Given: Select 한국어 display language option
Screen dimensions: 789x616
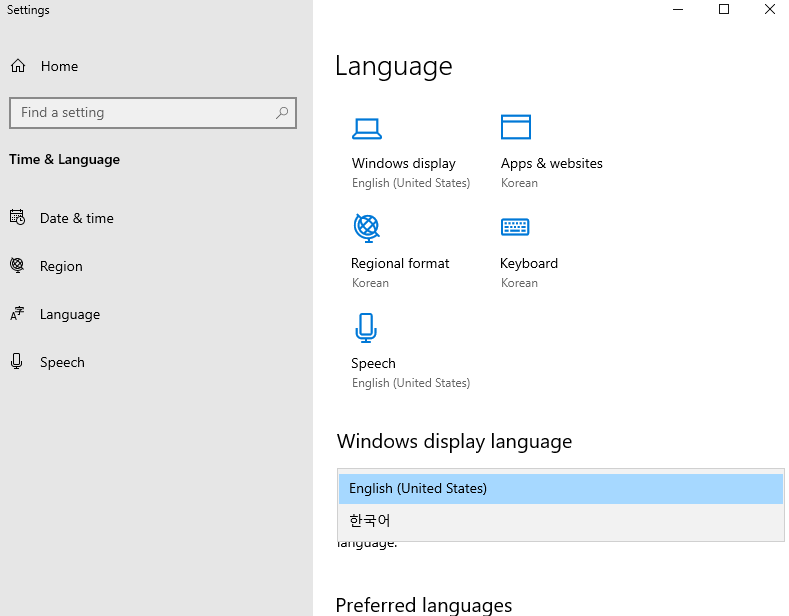Looking at the screenshot, I should point(561,520).
